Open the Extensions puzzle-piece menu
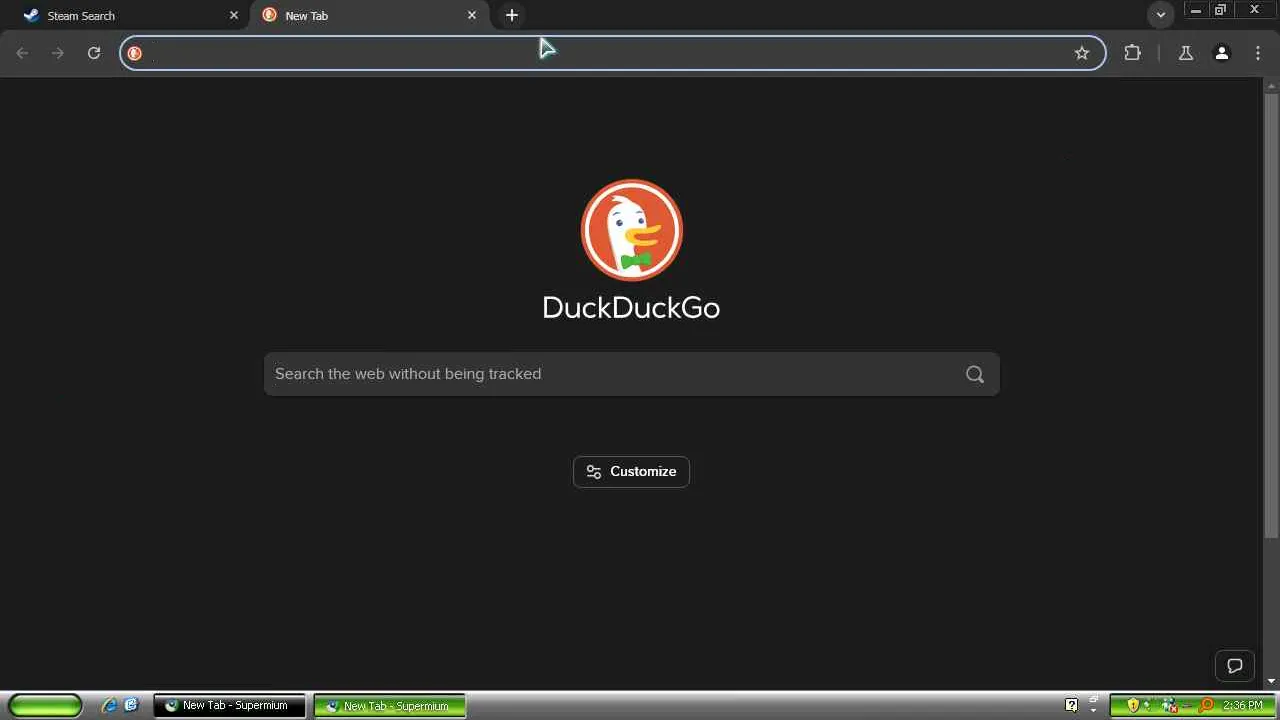Viewport: 1280px width, 720px height. (1133, 53)
